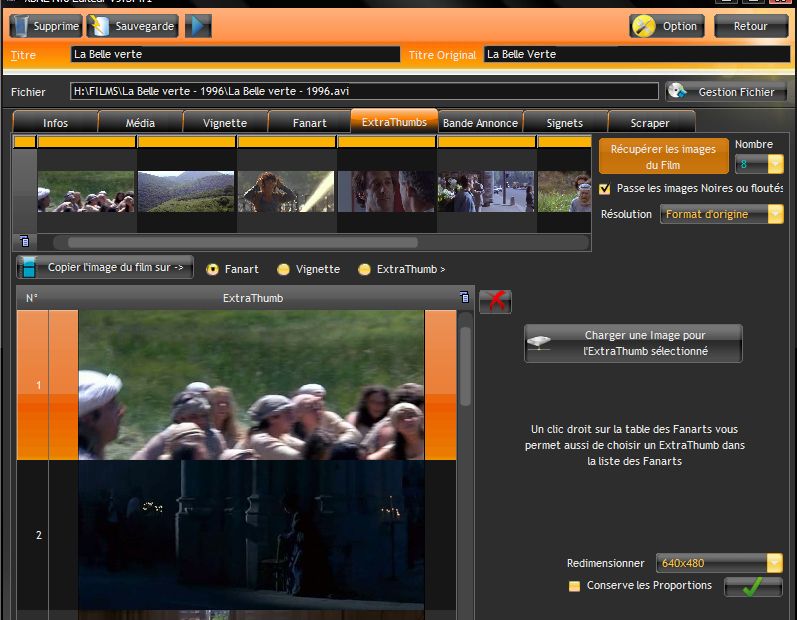Open Gestion Fichier file management
797x620 pixels.
[726, 91]
